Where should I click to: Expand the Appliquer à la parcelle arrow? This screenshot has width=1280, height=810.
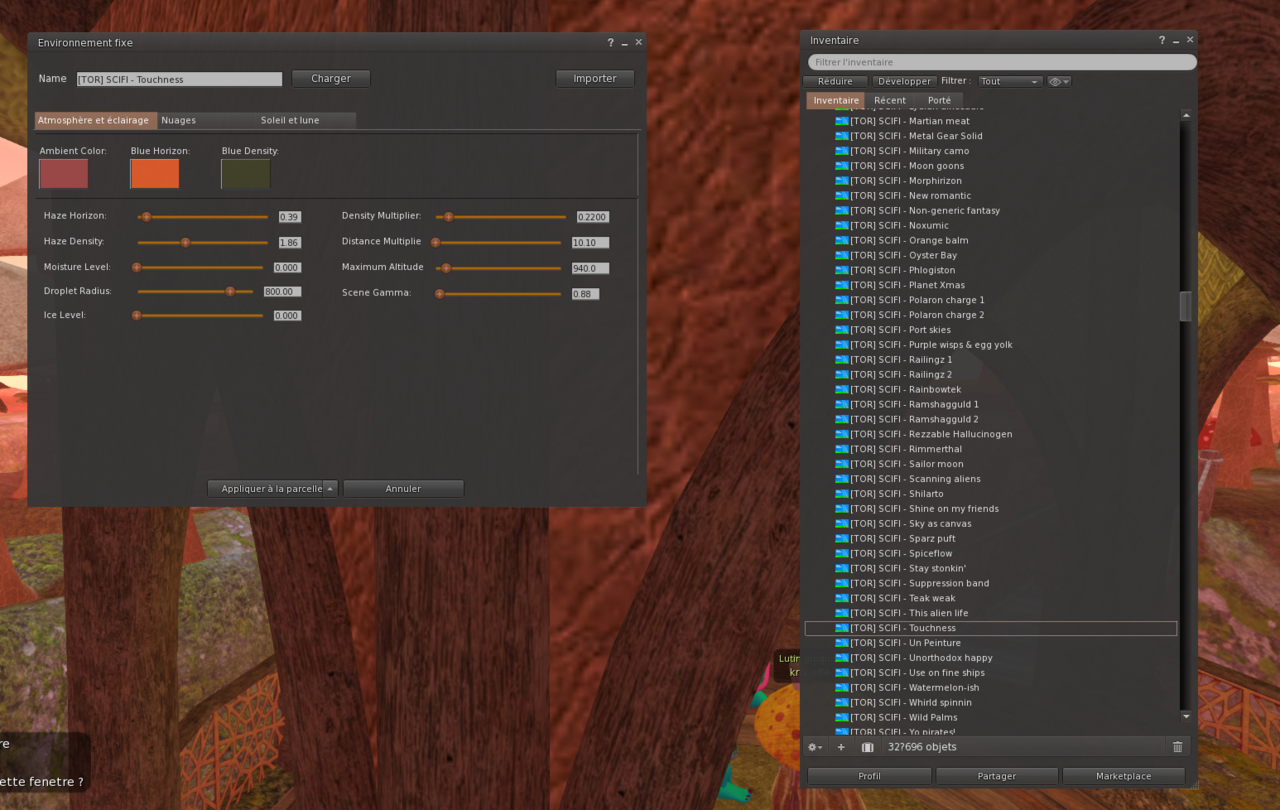click(x=330, y=489)
